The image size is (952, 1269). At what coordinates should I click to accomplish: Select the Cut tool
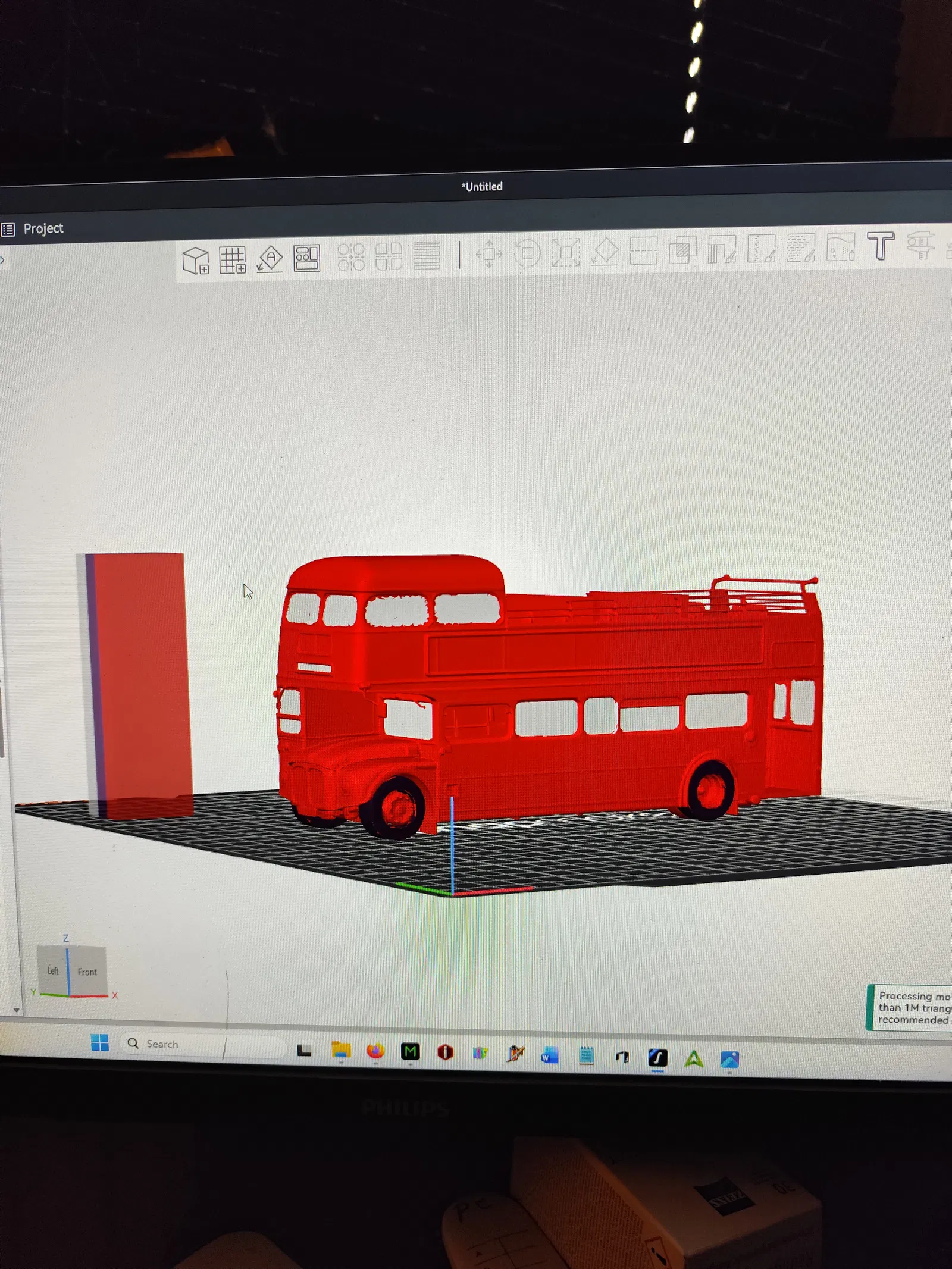point(644,251)
